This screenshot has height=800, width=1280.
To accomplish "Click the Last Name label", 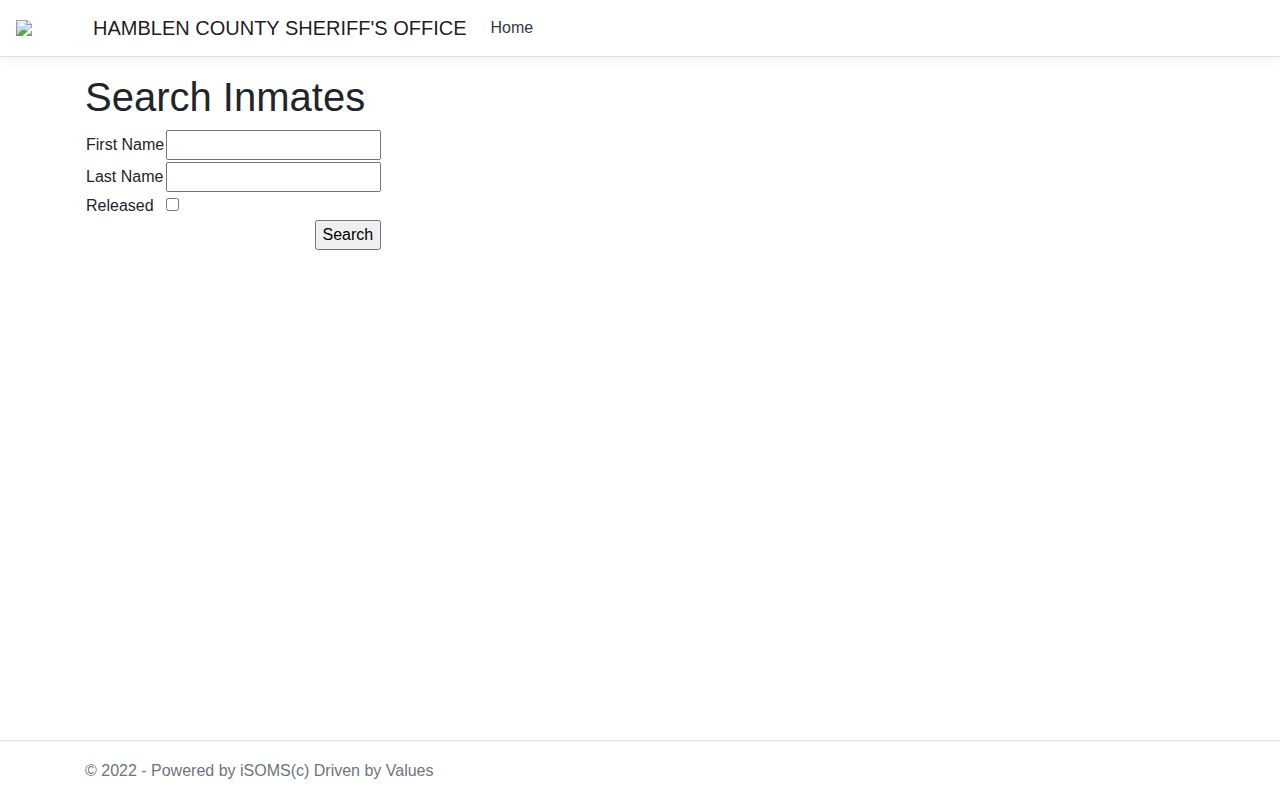I will (125, 177).
